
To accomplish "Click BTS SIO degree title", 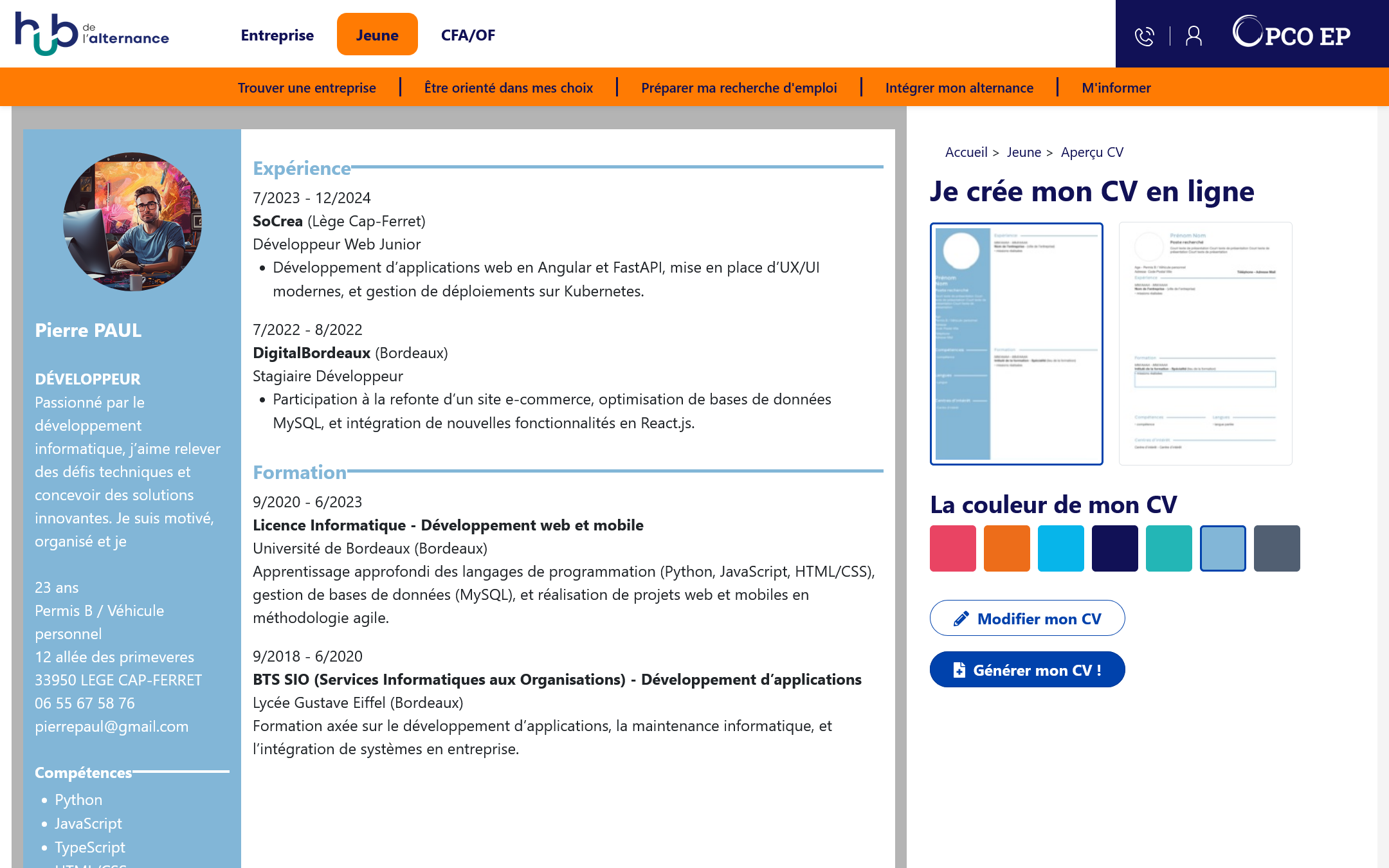I will 557,680.
